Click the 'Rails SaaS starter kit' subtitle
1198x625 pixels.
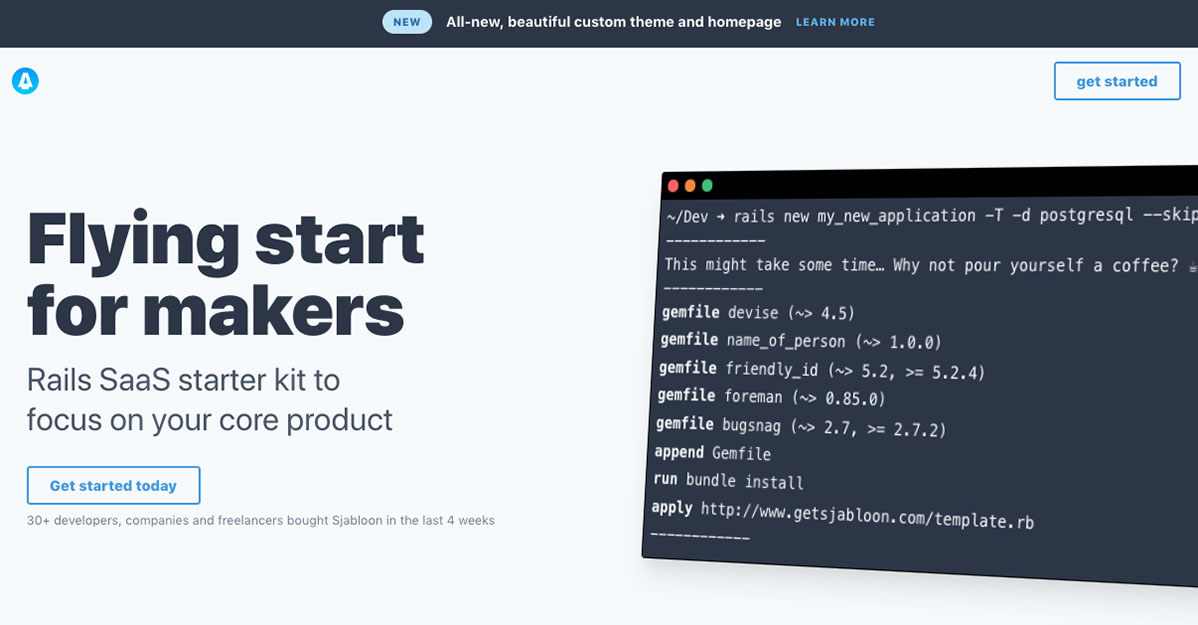point(209,400)
